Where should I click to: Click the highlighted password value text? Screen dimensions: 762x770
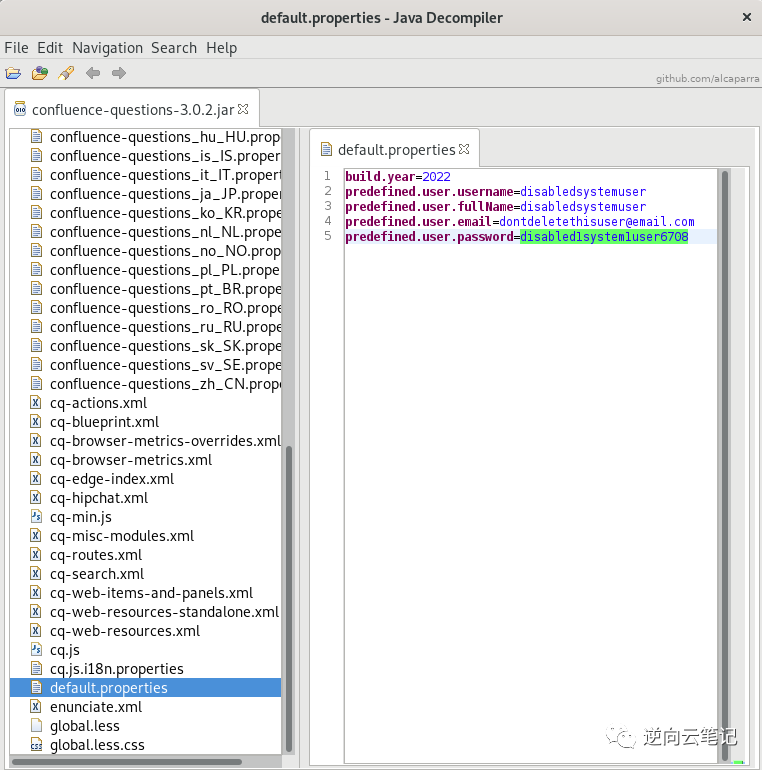tap(603, 237)
